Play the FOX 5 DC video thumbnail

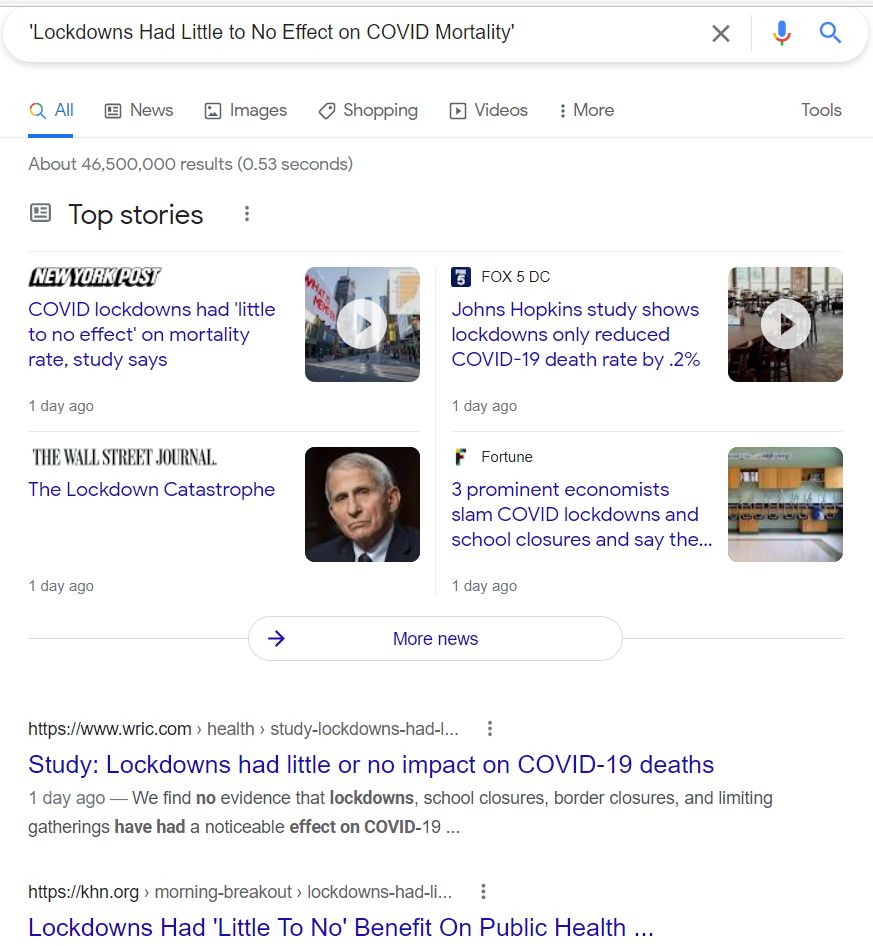pyautogui.click(x=785, y=324)
